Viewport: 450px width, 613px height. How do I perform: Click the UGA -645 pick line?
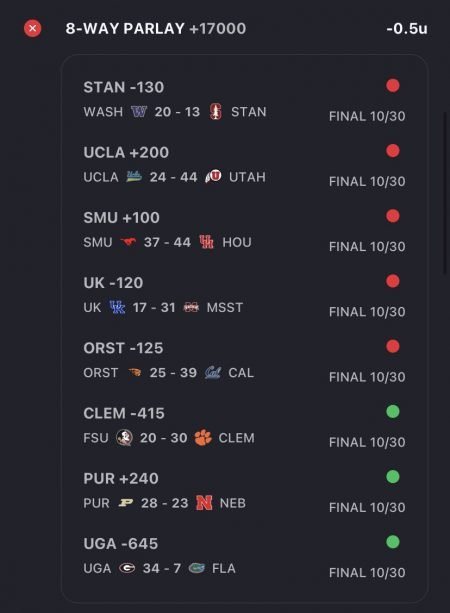(120, 544)
